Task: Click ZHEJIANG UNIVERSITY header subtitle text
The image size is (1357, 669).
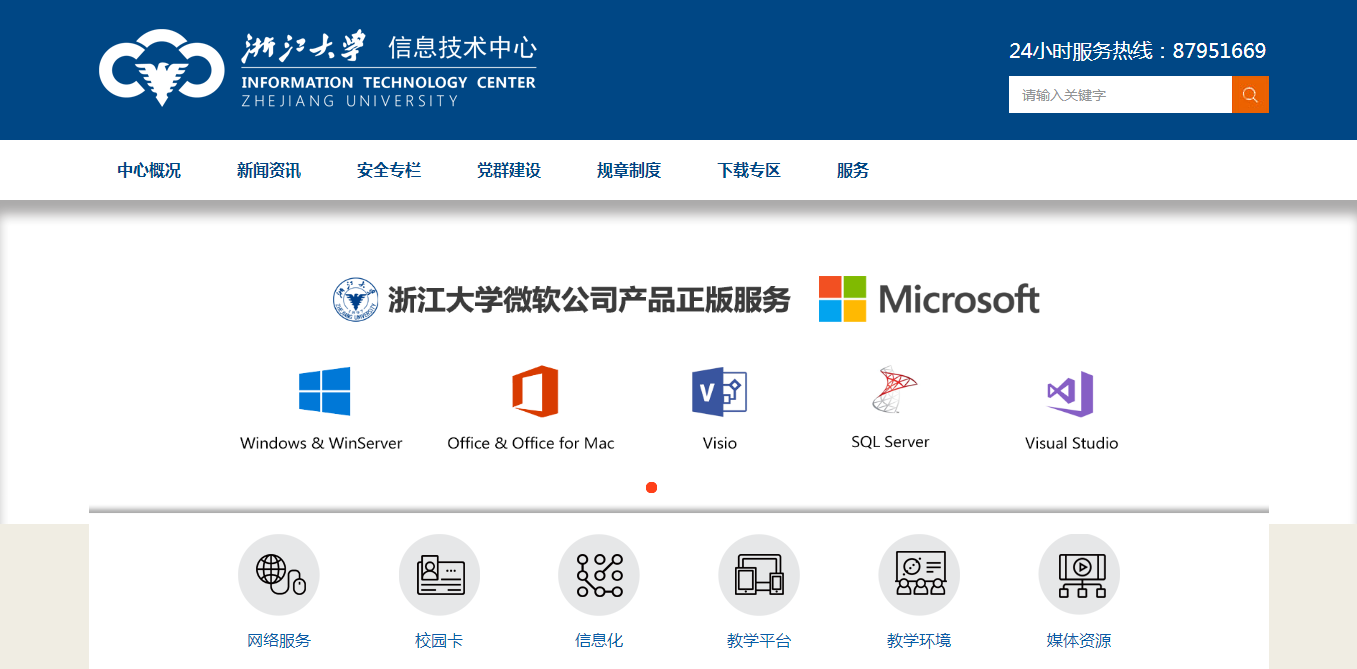Action: [350, 101]
